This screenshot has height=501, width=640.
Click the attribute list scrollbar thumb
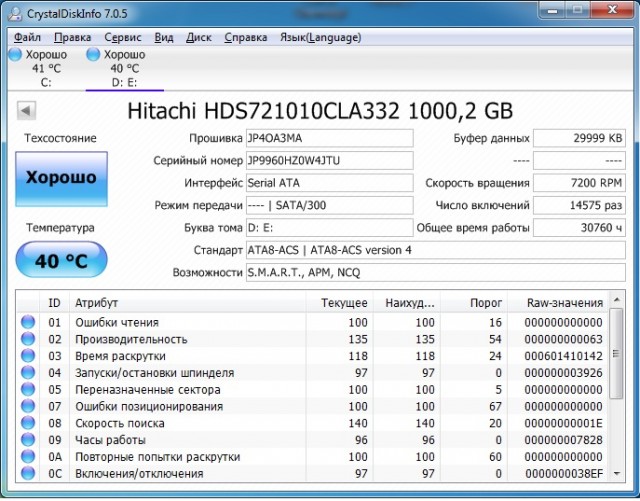(616, 353)
